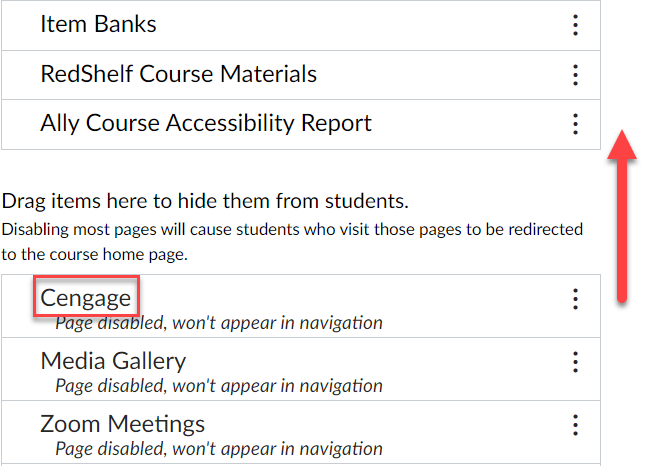
Task: Click the phrase 'hide them from students'
Action: pyautogui.click(x=293, y=201)
